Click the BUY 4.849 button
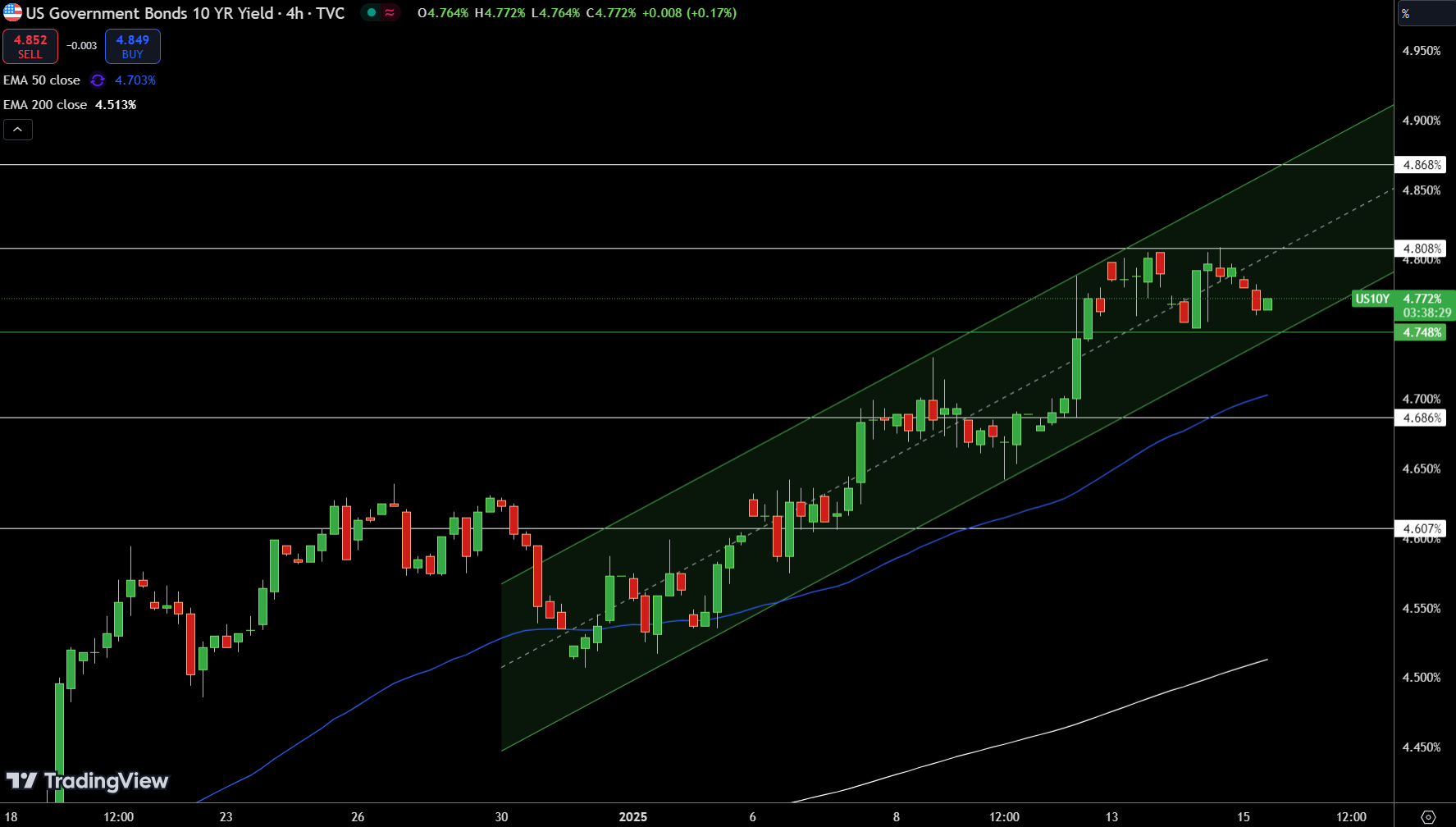This screenshot has height=827, width=1456. pyautogui.click(x=133, y=47)
